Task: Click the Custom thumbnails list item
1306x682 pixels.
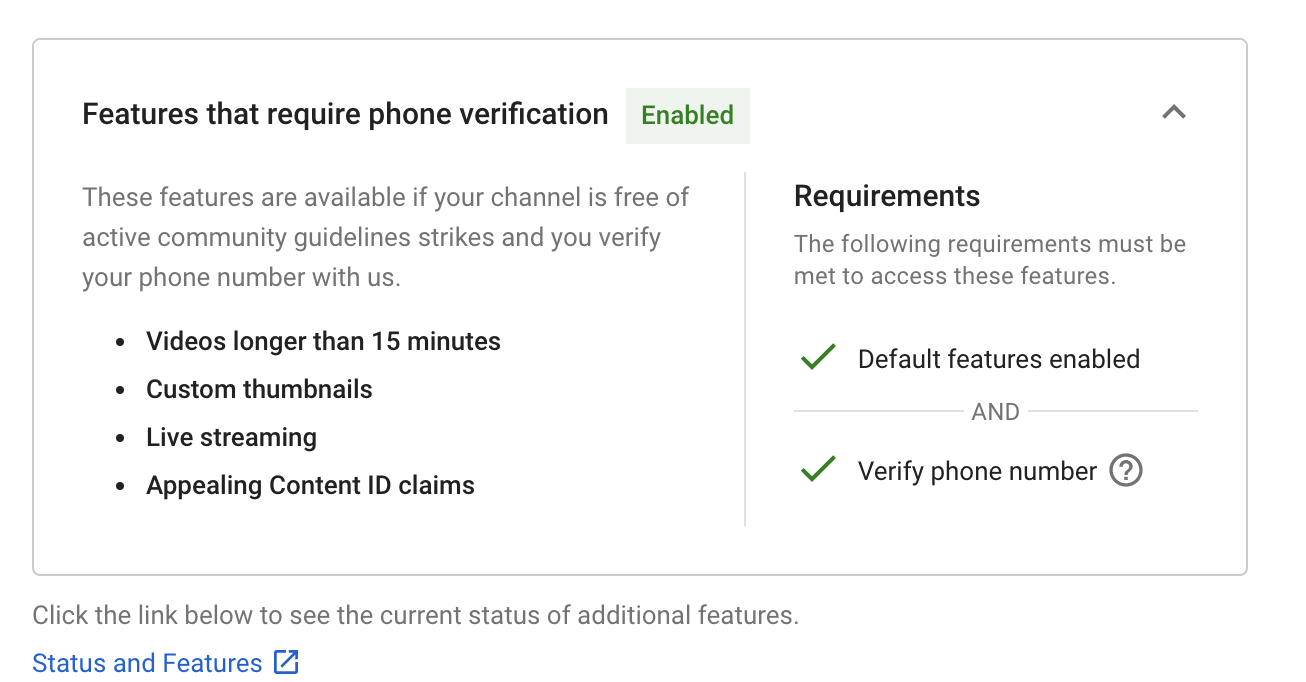Action: coord(259,389)
